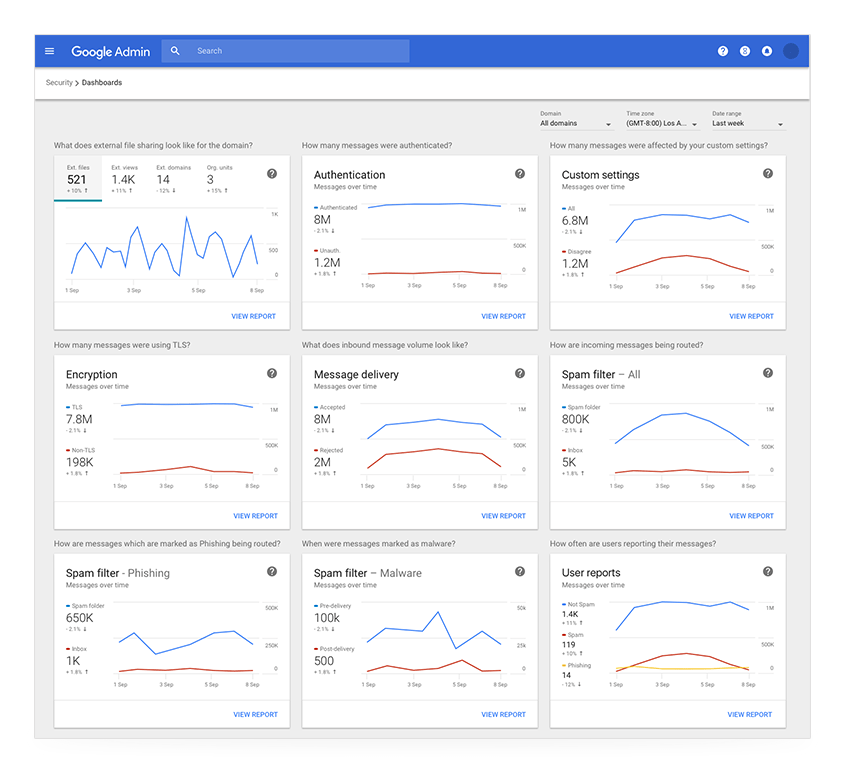Click help icon on Authentication card
The width and height of the screenshot is (845, 773).
520,174
